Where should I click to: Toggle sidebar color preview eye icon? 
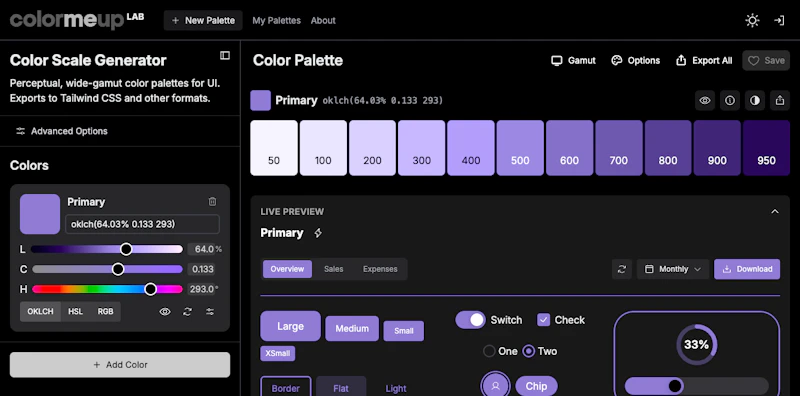coord(165,311)
